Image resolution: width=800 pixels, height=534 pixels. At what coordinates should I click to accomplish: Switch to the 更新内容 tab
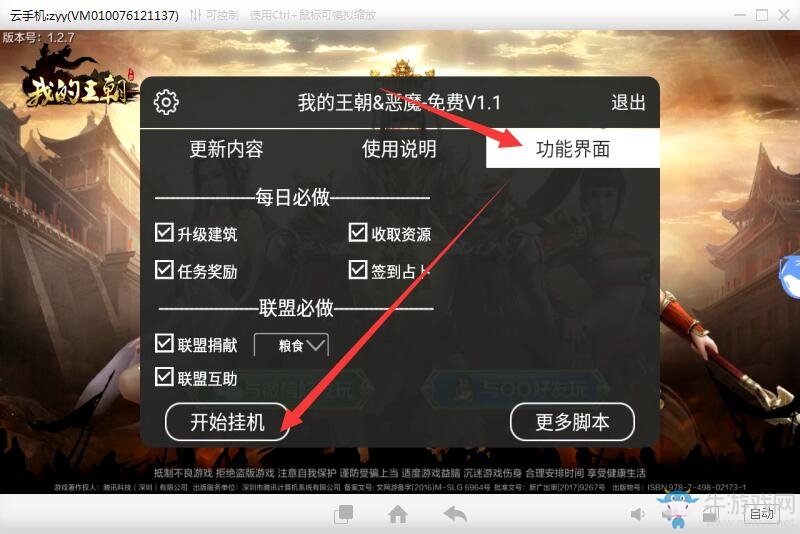226,149
